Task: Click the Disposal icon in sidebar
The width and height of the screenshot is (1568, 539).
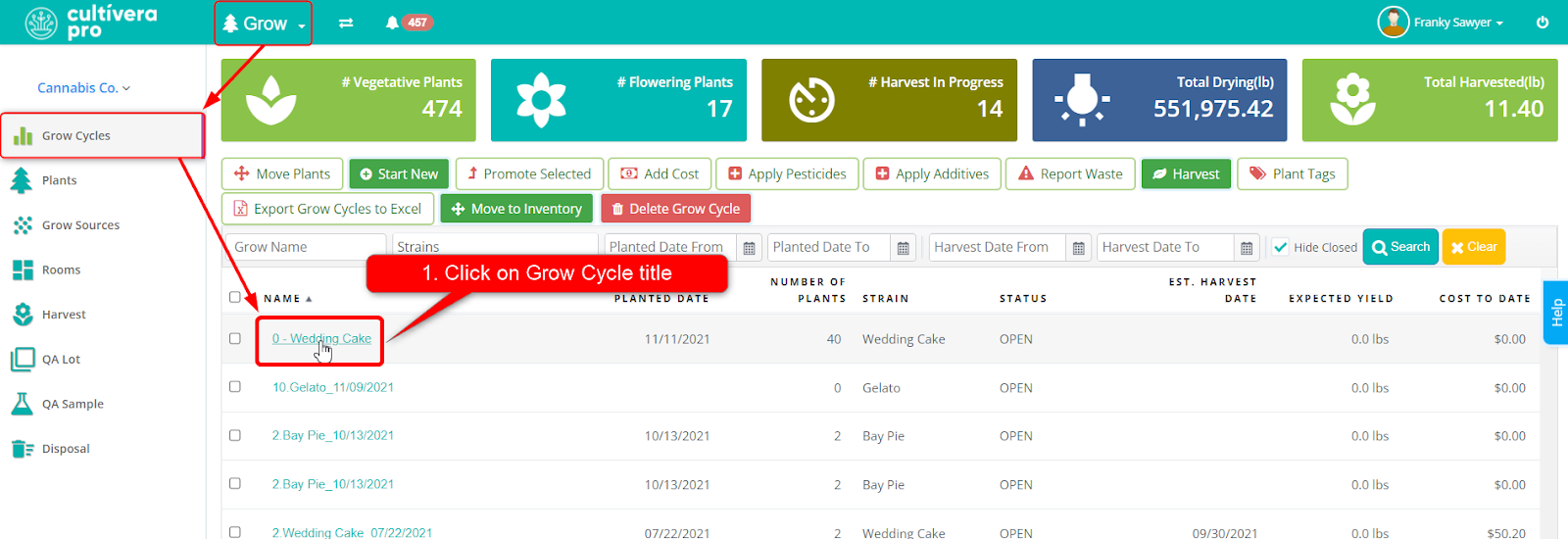Action: (22, 449)
